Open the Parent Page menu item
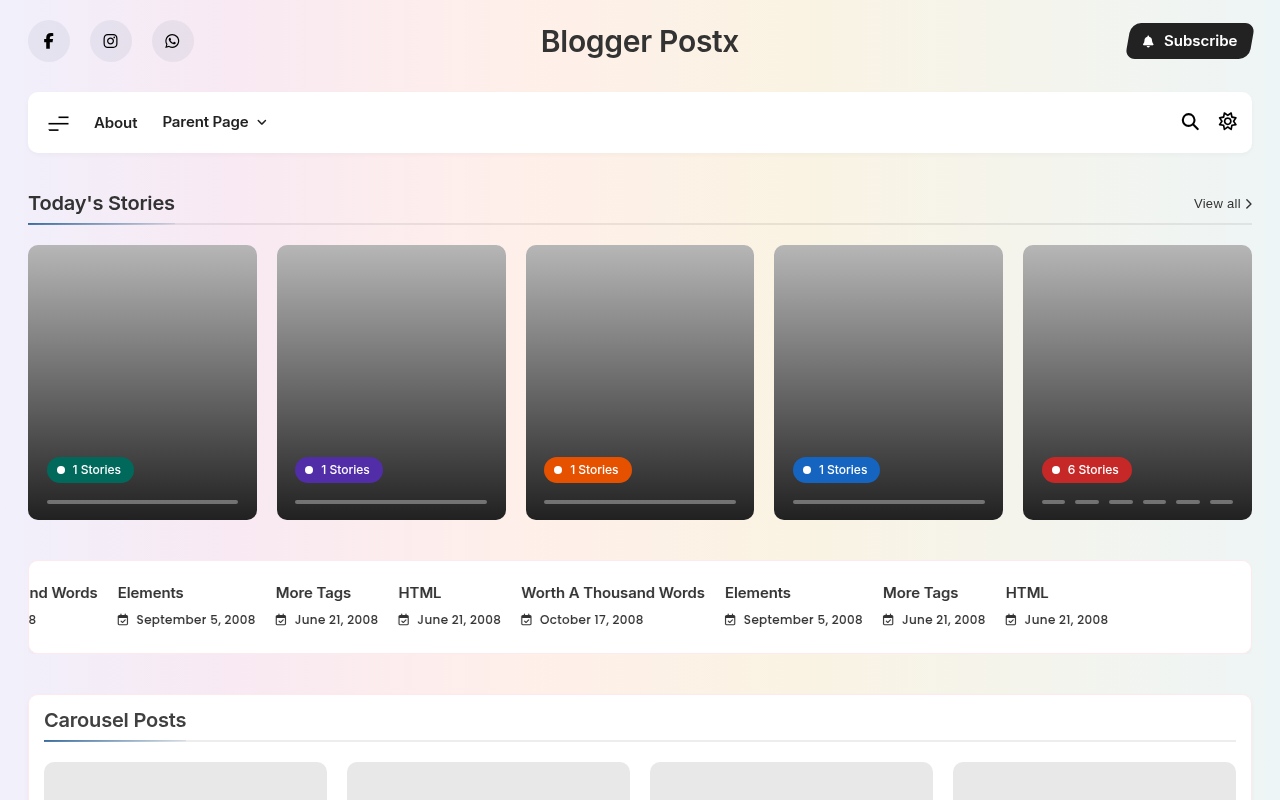This screenshot has height=800, width=1280. 205,122
